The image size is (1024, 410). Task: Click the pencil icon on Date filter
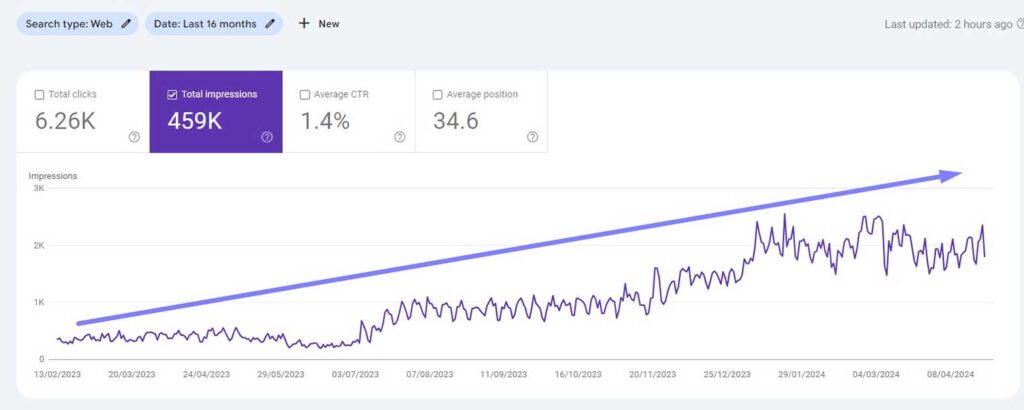pos(270,24)
